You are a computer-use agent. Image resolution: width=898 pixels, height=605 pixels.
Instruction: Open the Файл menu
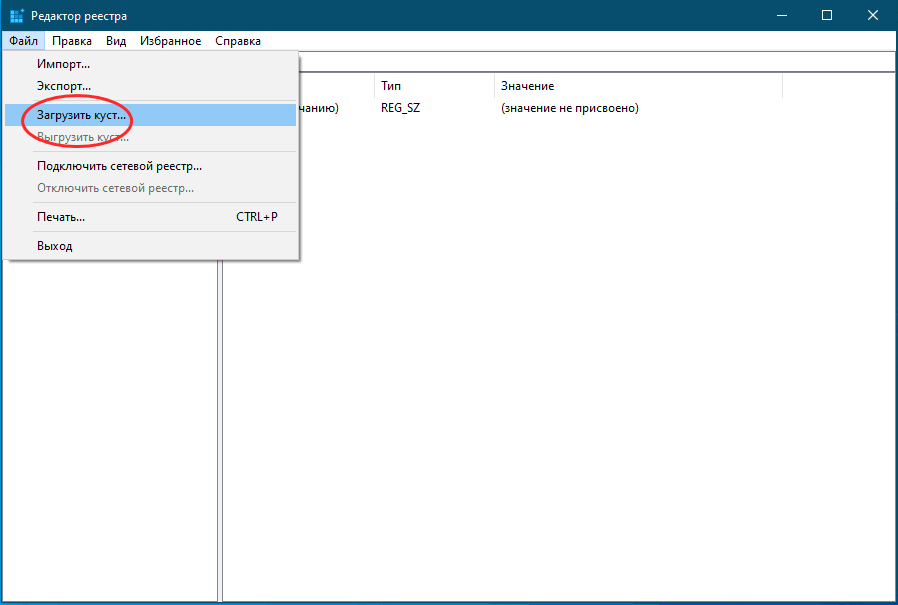tap(23, 41)
